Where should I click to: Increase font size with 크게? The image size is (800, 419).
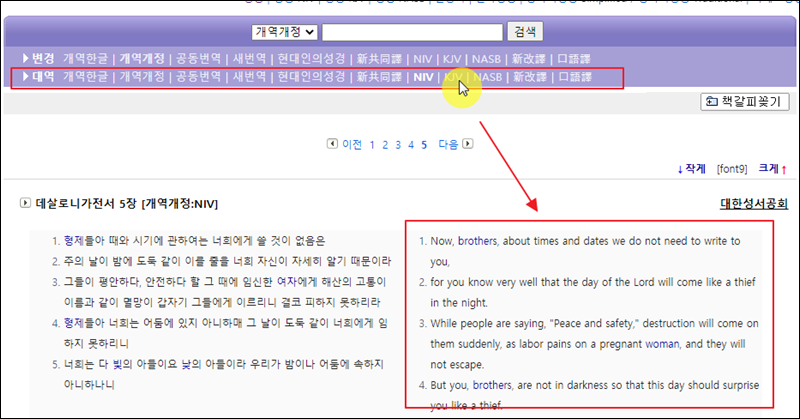pyautogui.click(x=772, y=169)
